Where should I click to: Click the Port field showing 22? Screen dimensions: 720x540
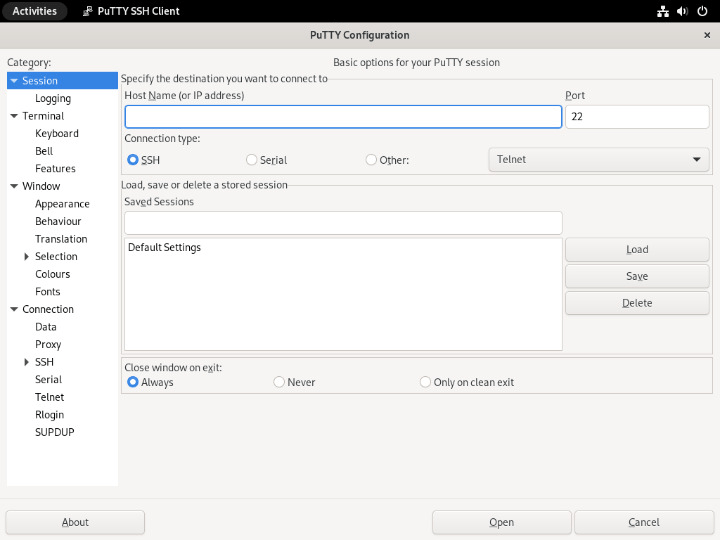[637, 117]
